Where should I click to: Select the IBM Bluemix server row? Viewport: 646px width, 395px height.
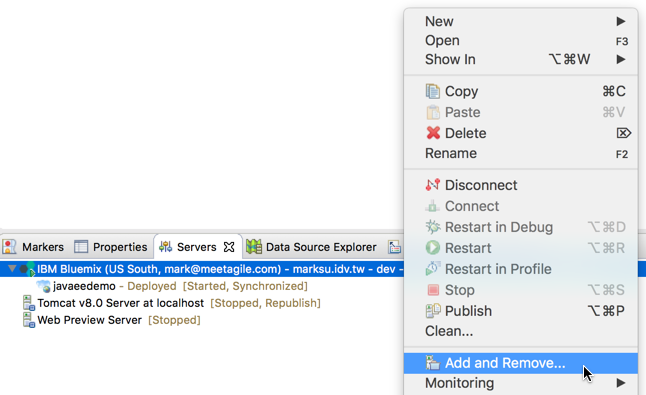coord(202,269)
